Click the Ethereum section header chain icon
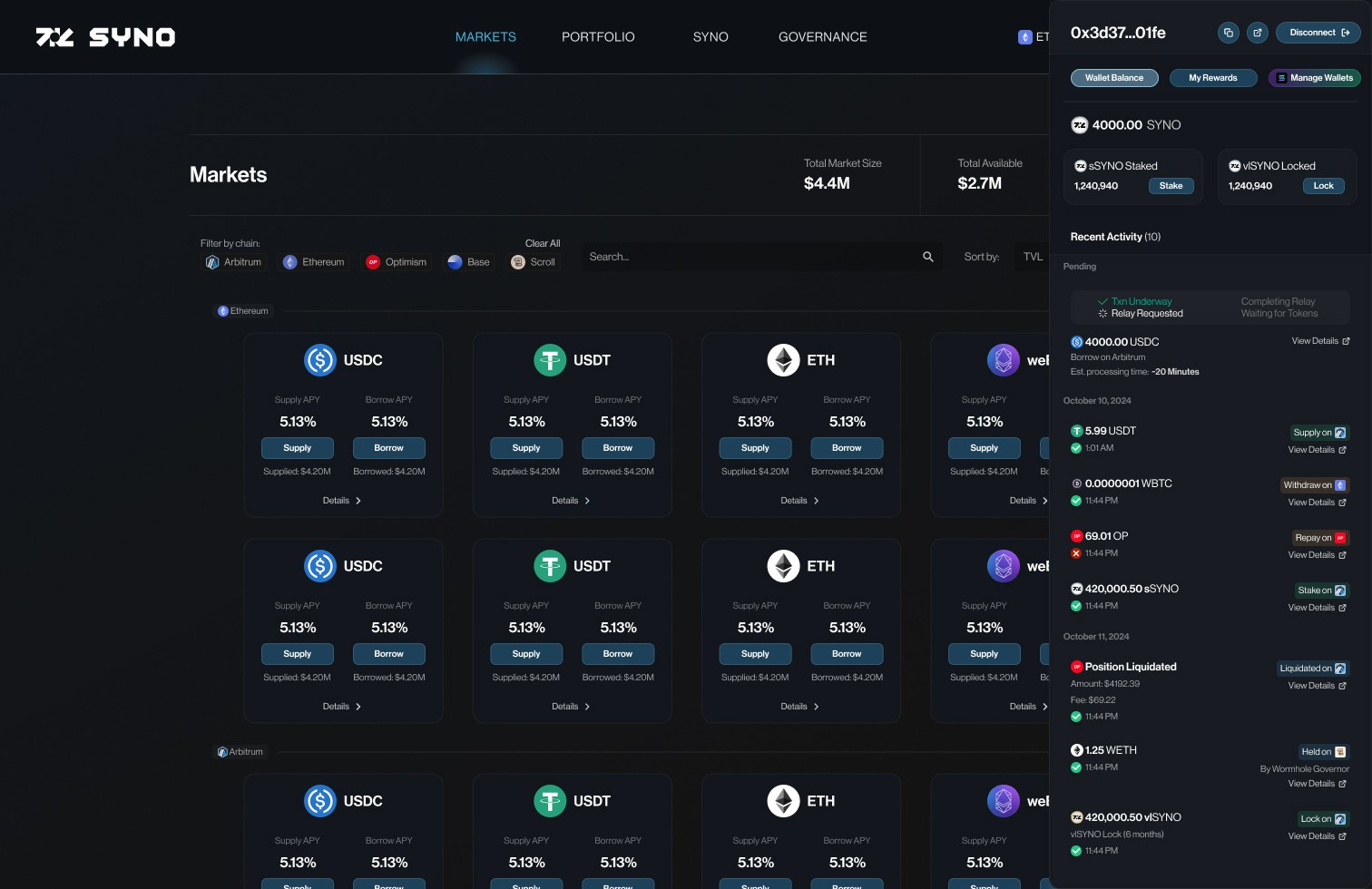 tap(223, 311)
